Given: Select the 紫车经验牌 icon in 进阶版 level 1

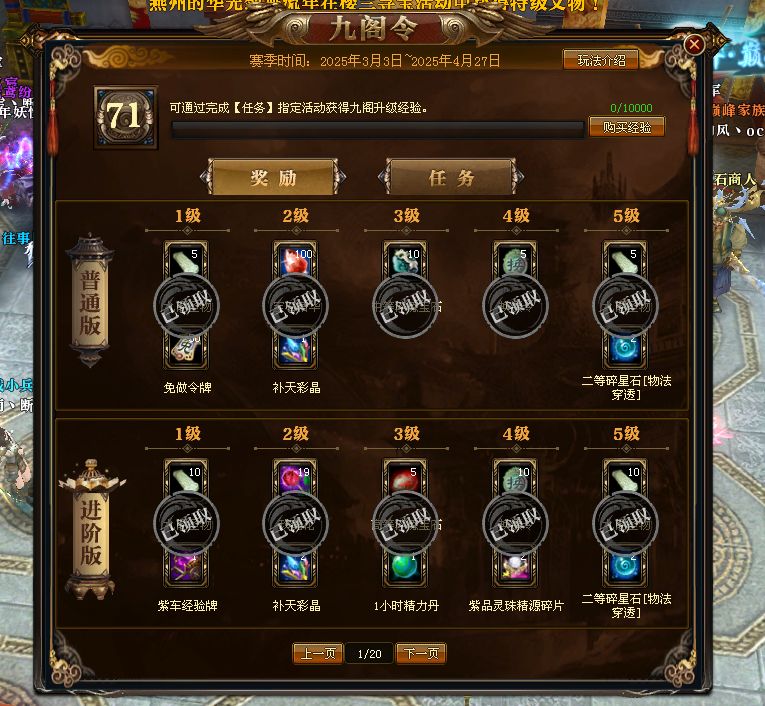Looking at the screenshot, I should pyautogui.click(x=186, y=567).
